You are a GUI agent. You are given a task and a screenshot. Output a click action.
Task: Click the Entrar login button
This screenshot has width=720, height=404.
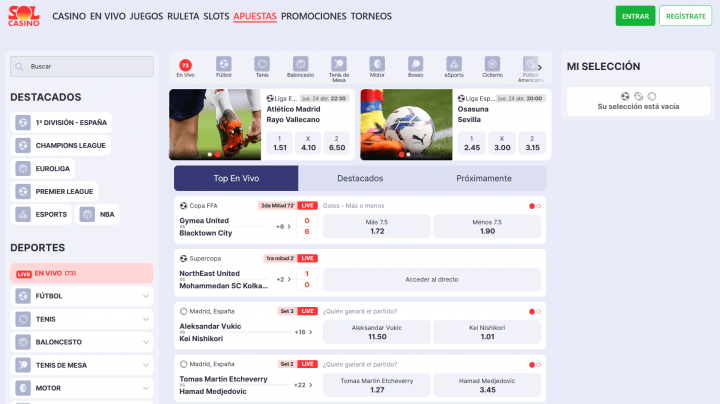[x=636, y=16]
